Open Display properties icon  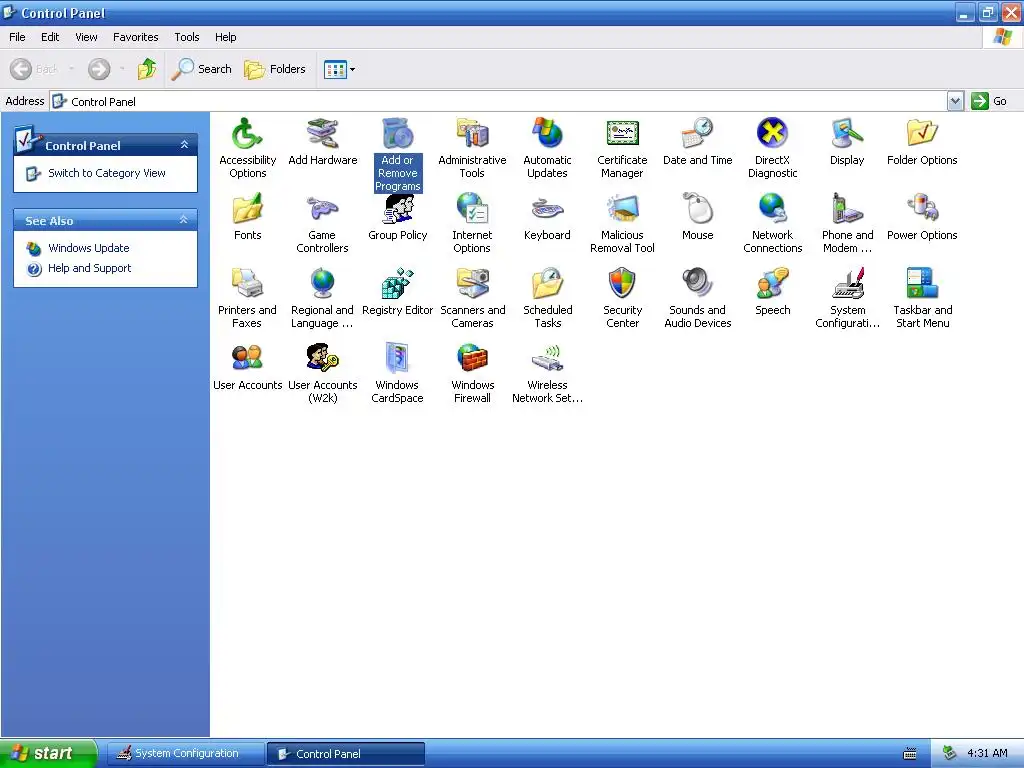click(847, 142)
